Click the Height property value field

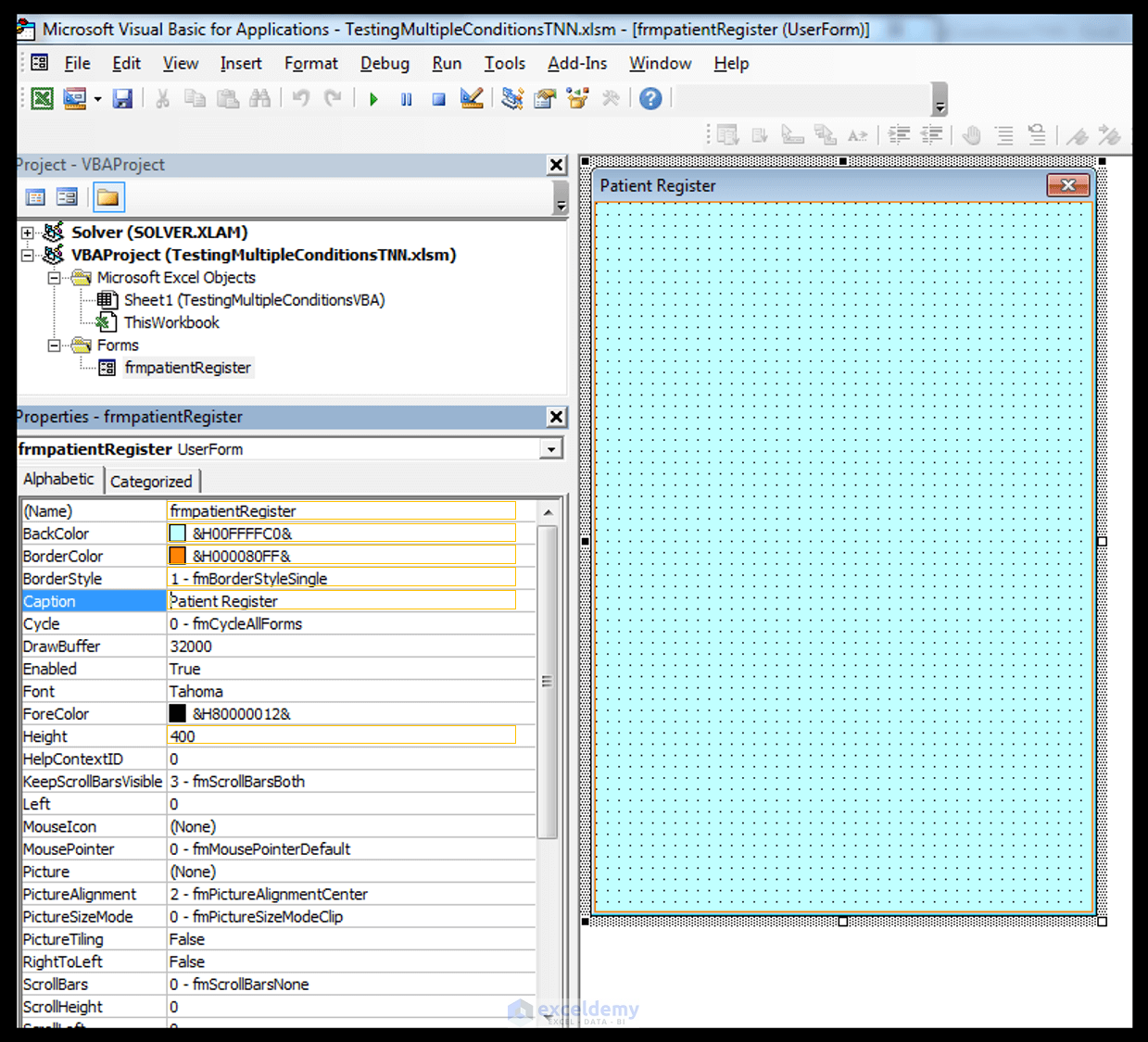[341, 736]
